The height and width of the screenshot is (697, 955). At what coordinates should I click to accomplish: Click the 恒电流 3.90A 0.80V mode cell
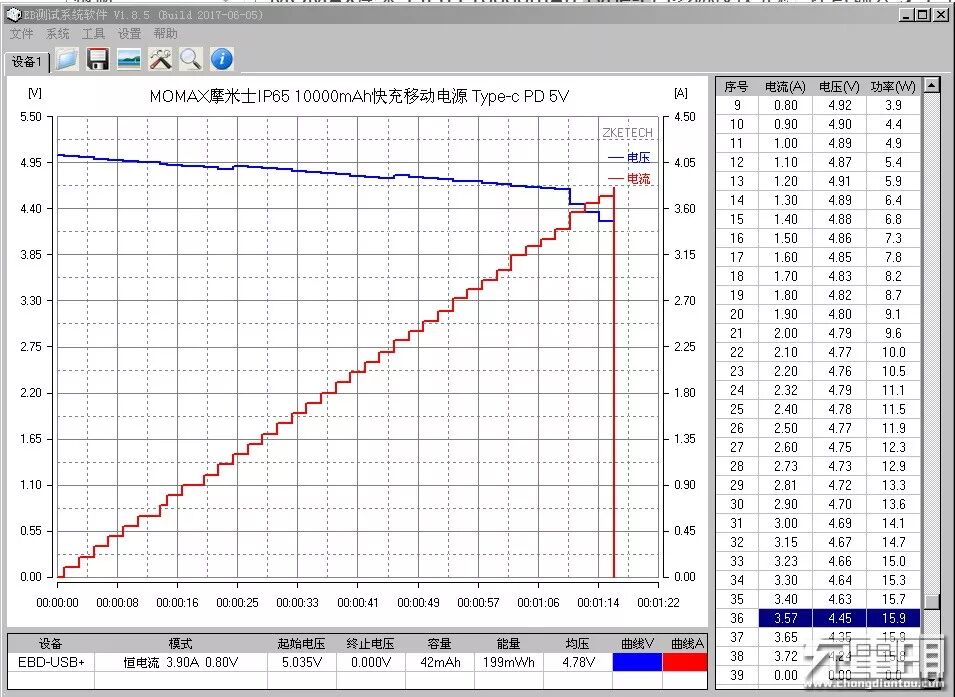tap(180, 662)
